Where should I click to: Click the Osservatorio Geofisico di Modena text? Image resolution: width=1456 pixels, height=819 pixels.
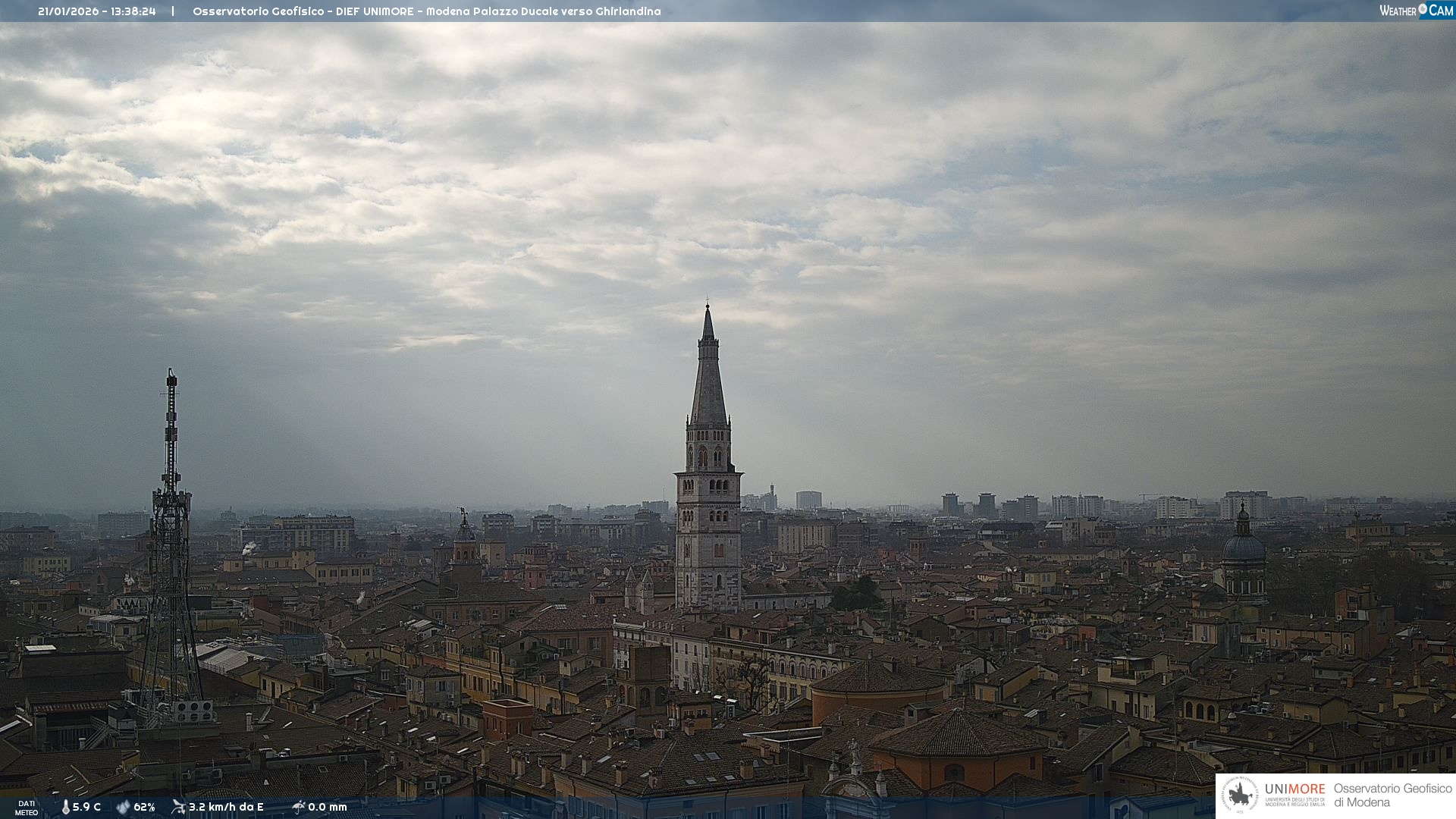(1392, 795)
